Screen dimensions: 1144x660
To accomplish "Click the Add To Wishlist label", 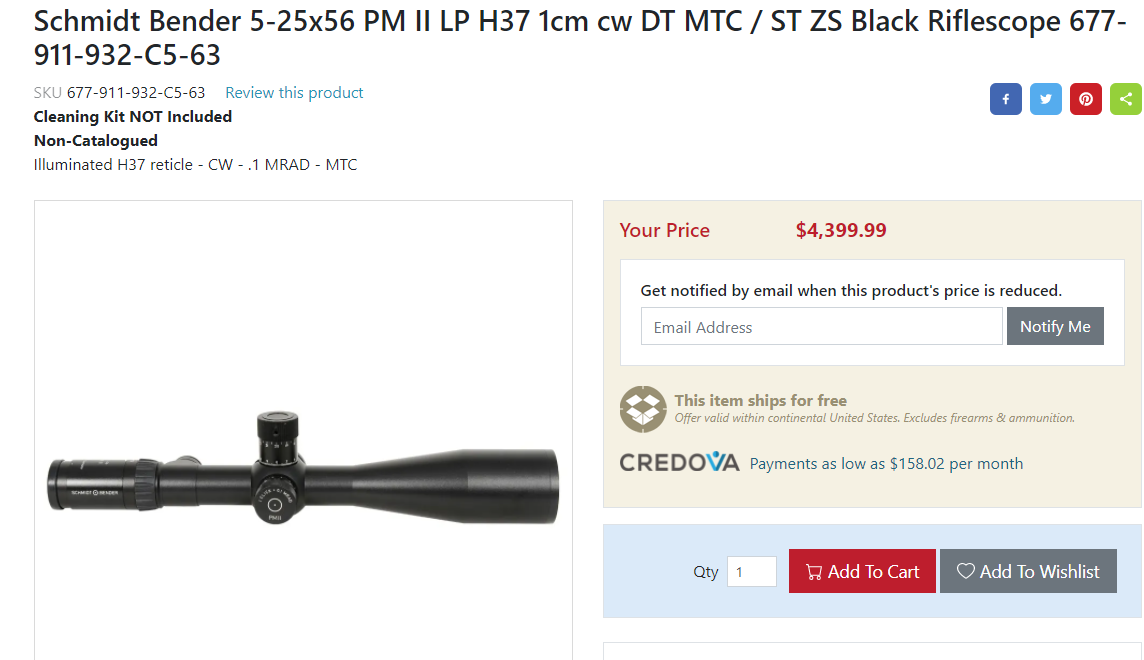I will [1039, 572].
